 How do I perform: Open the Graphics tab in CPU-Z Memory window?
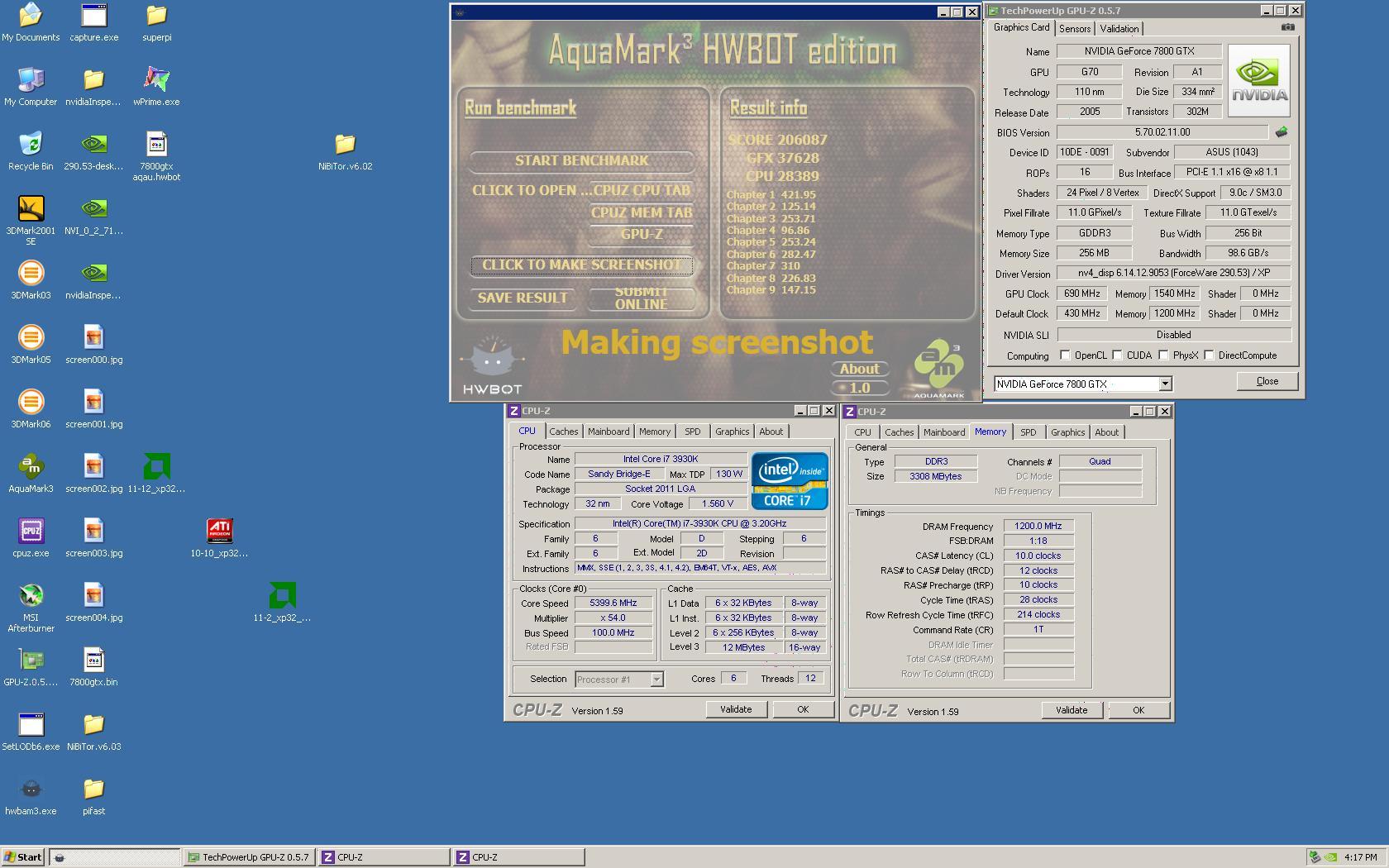(1067, 432)
